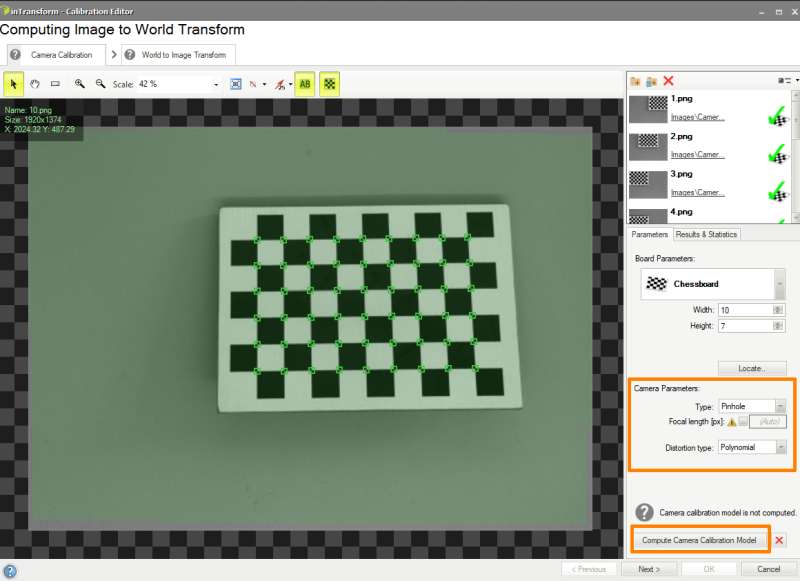This screenshot has width=800, height=581.
Task: Open the path link under 3.png
Action: pyautogui.click(x=697, y=192)
